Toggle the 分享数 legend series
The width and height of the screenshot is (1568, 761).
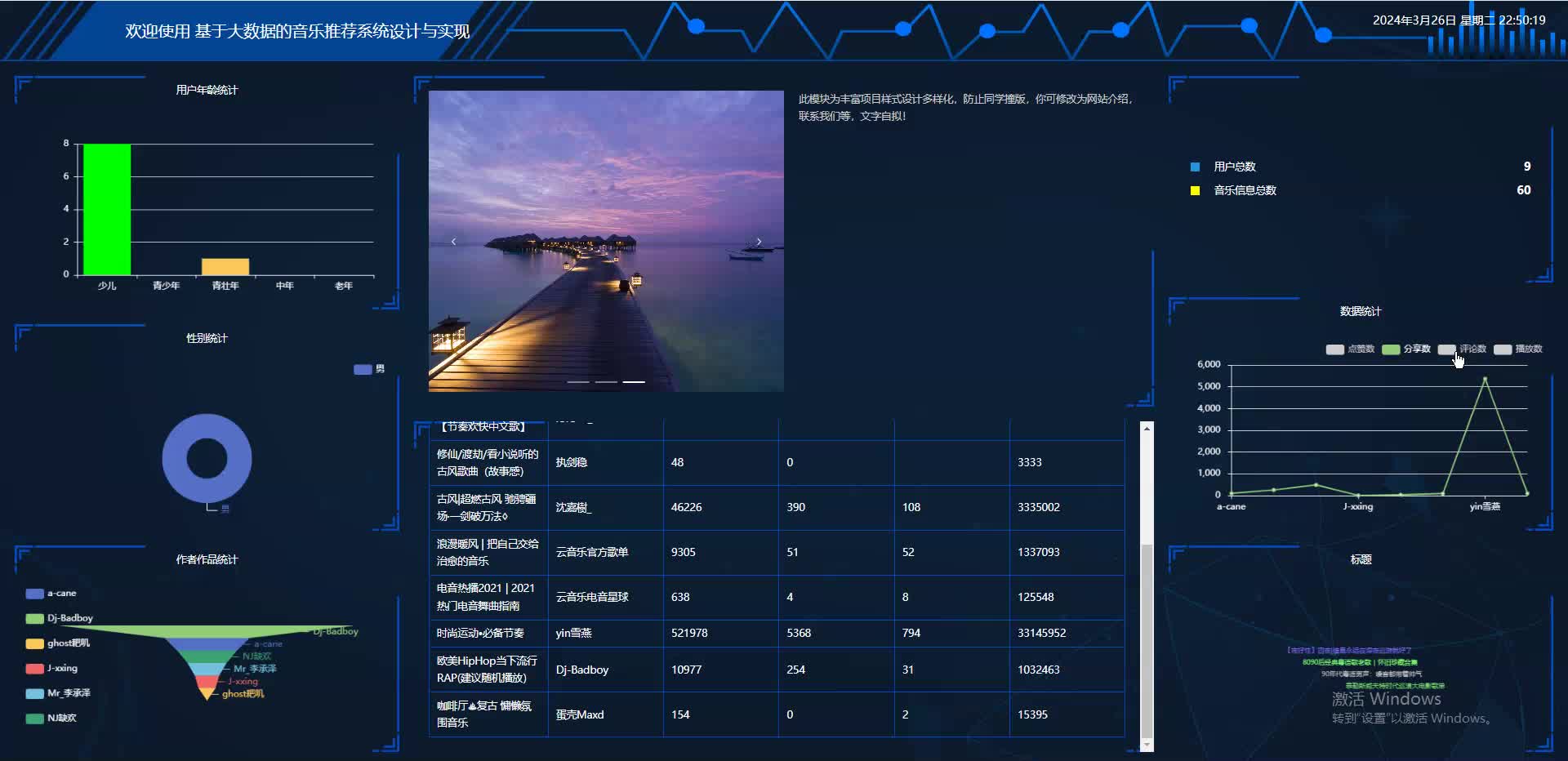pyautogui.click(x=1405, y=349)
